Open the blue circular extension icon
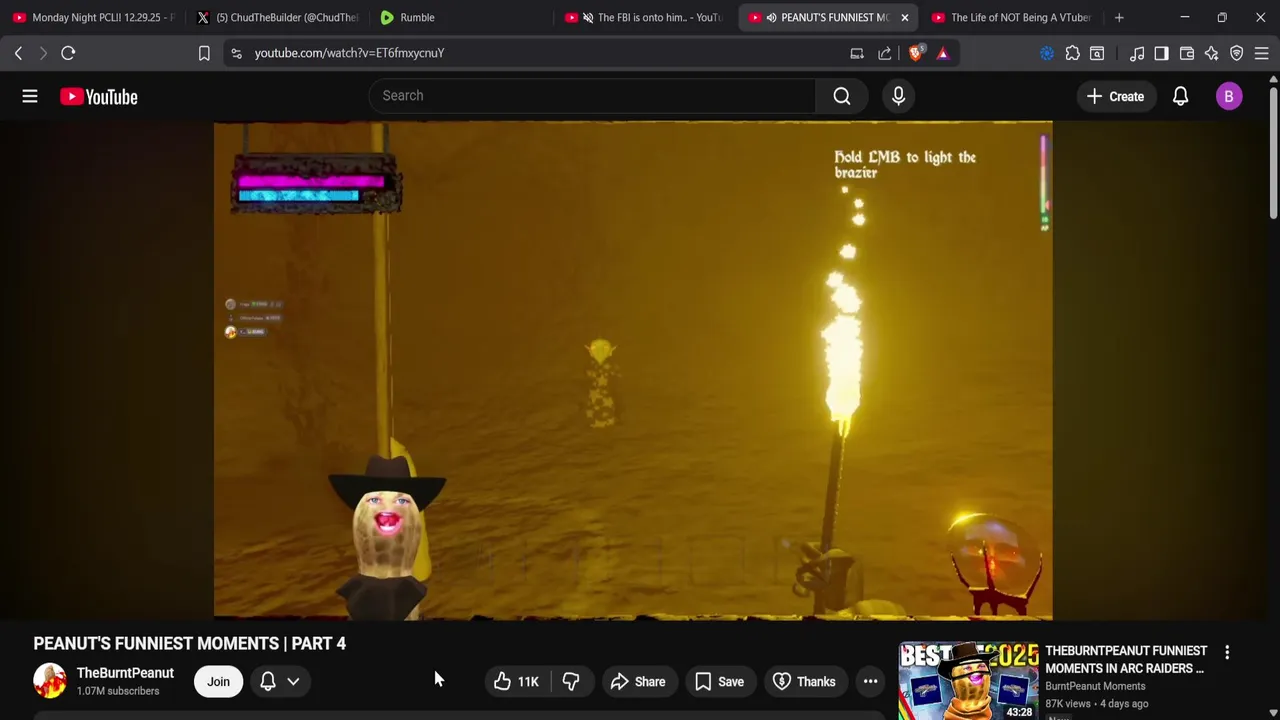 click(x=1047, y=53)
